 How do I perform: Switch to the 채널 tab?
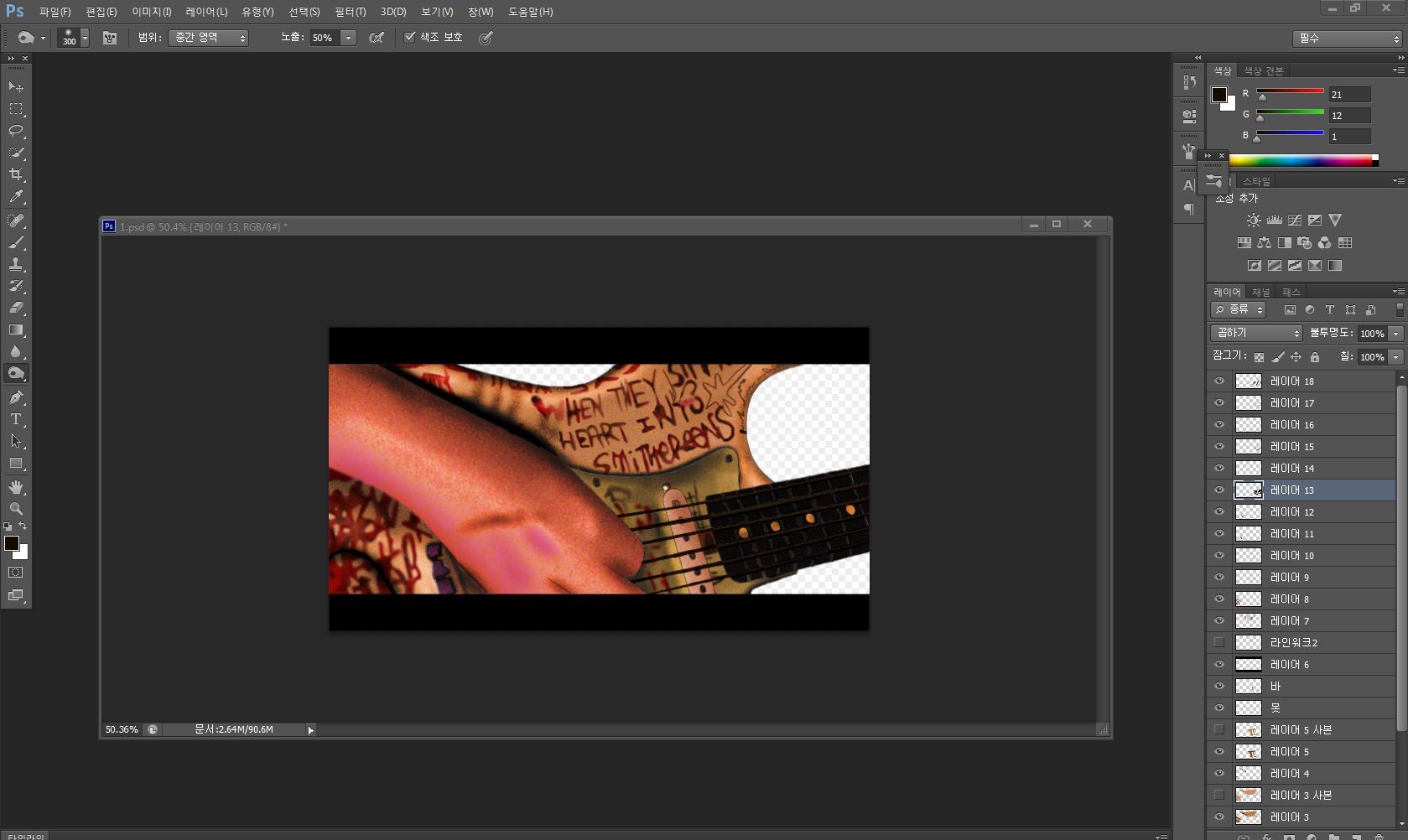(x=1260, y=292)
